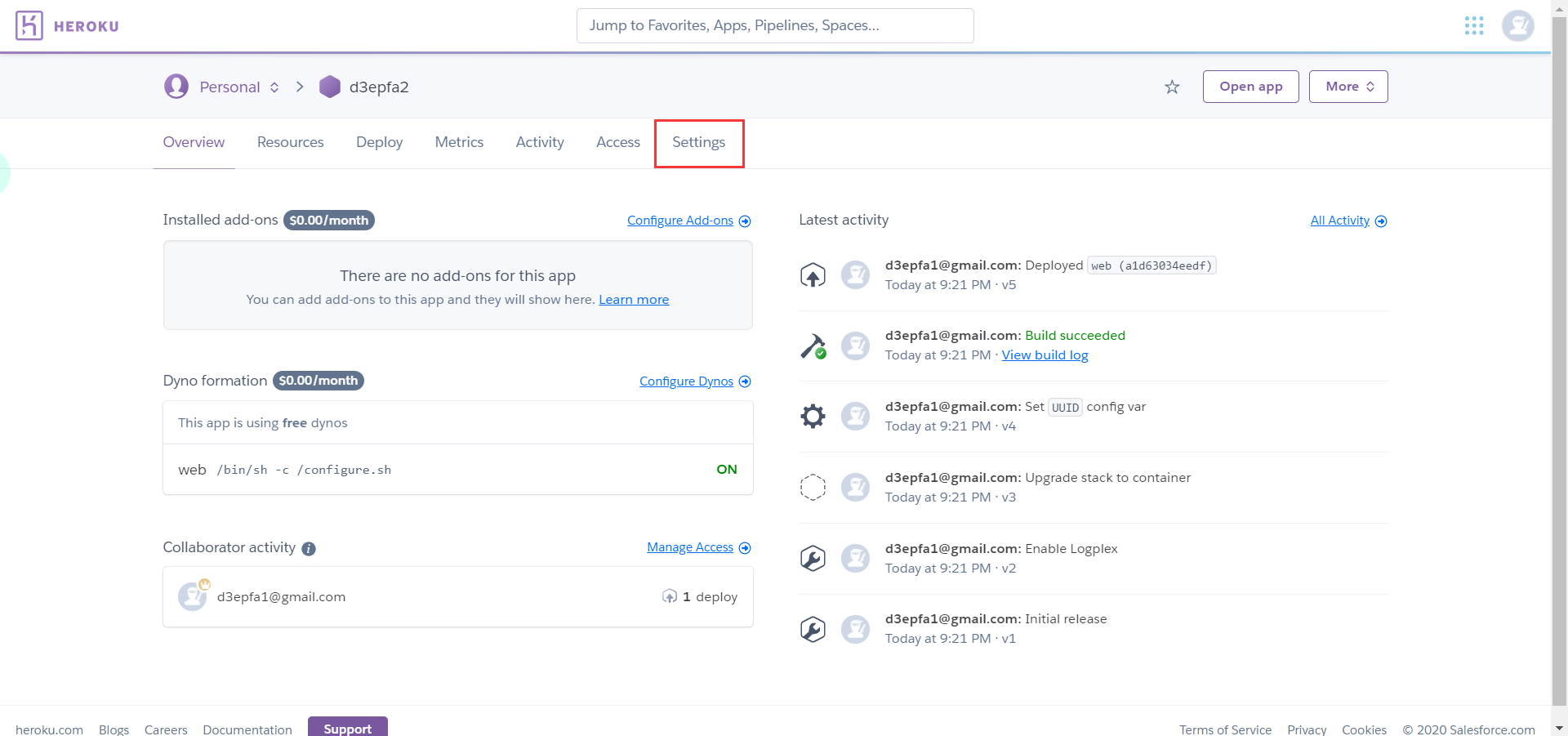Follow the Configure Add-ons link
This screenshot has width=1568, height=736.
(x=680, y=221)
